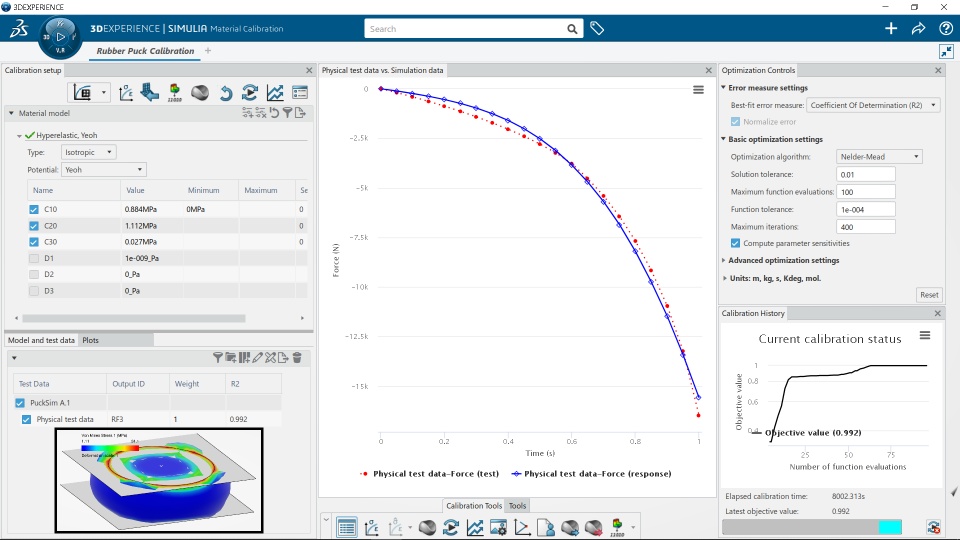Delete test data with the trash icon

click(297, 358)
